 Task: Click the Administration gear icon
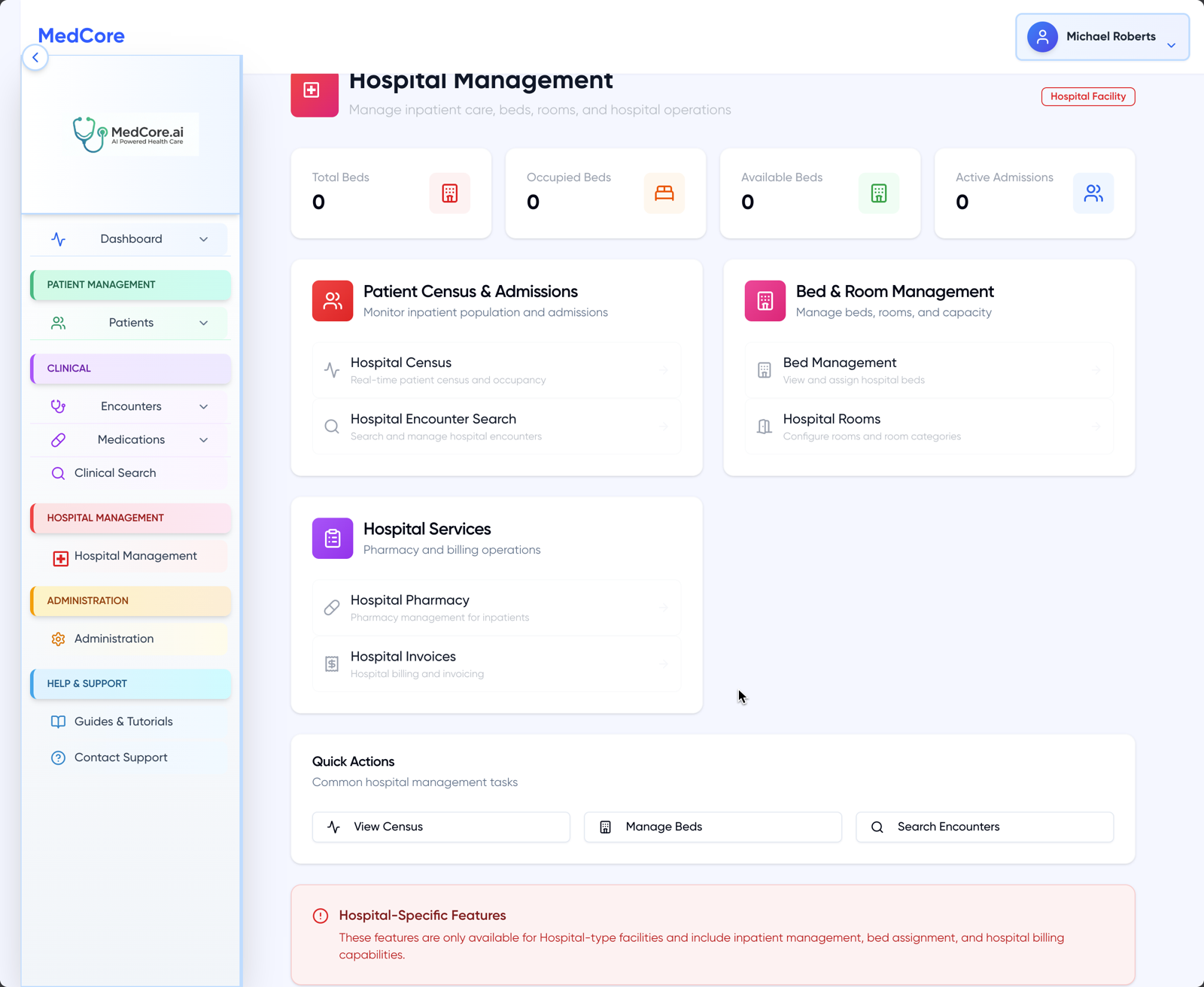[x=59, y=639]
